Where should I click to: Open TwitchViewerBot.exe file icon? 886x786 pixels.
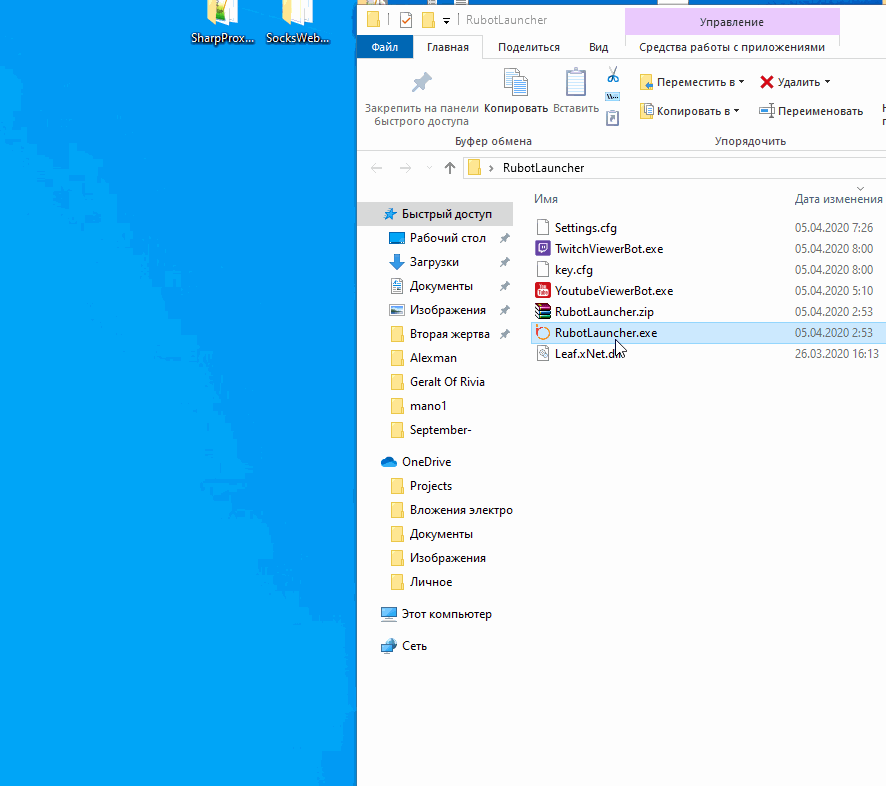[x=543, y=249]
